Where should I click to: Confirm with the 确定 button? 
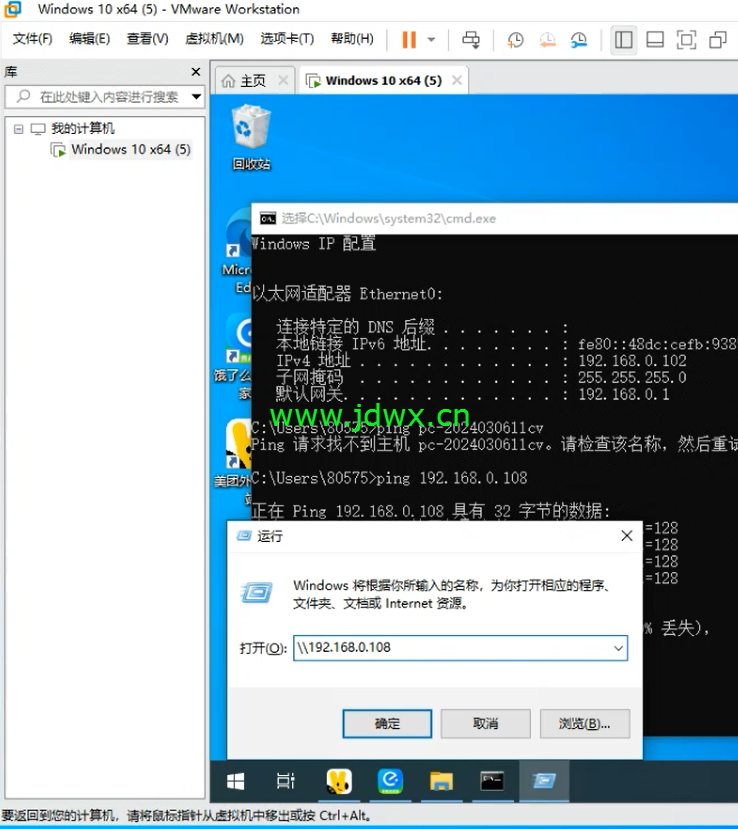tap(387, 723)
